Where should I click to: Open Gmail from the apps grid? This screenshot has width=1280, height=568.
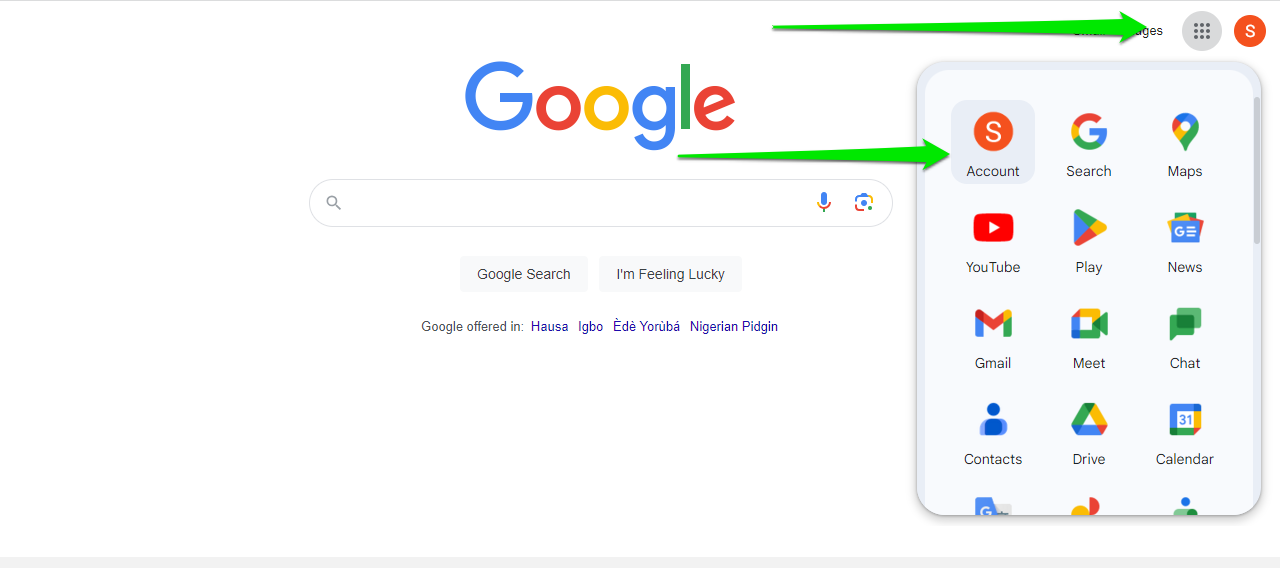pos(993,334)
